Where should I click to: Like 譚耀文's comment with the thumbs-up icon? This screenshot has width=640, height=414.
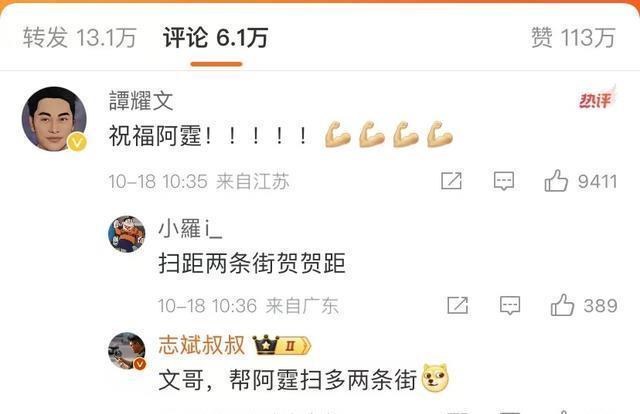556,181
